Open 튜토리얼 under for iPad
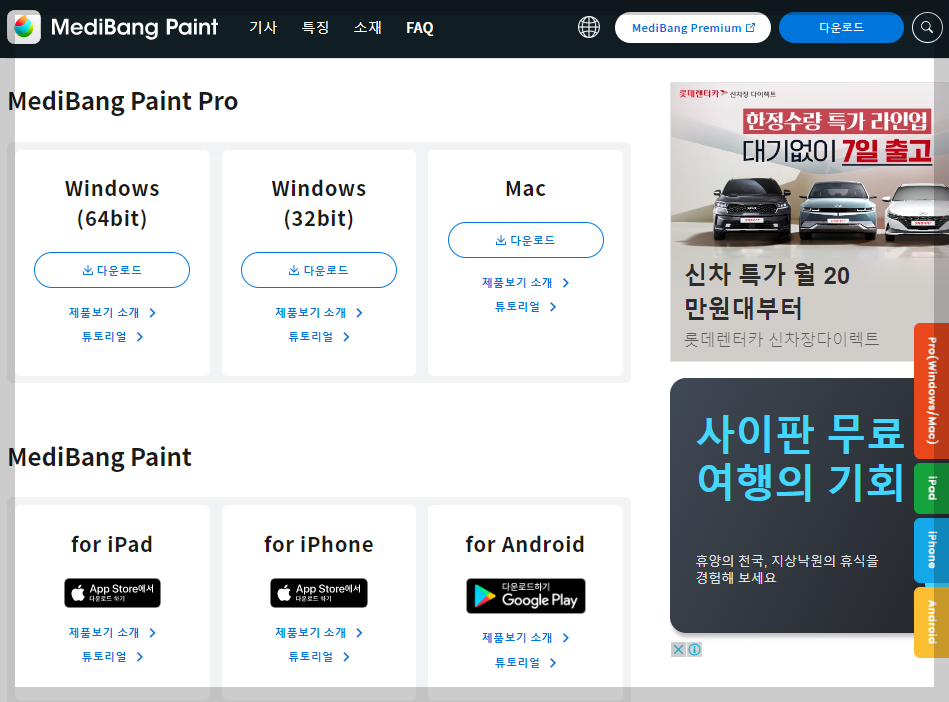Image resolution: width=949 pixels, height=702 pixels. point(112,657)
